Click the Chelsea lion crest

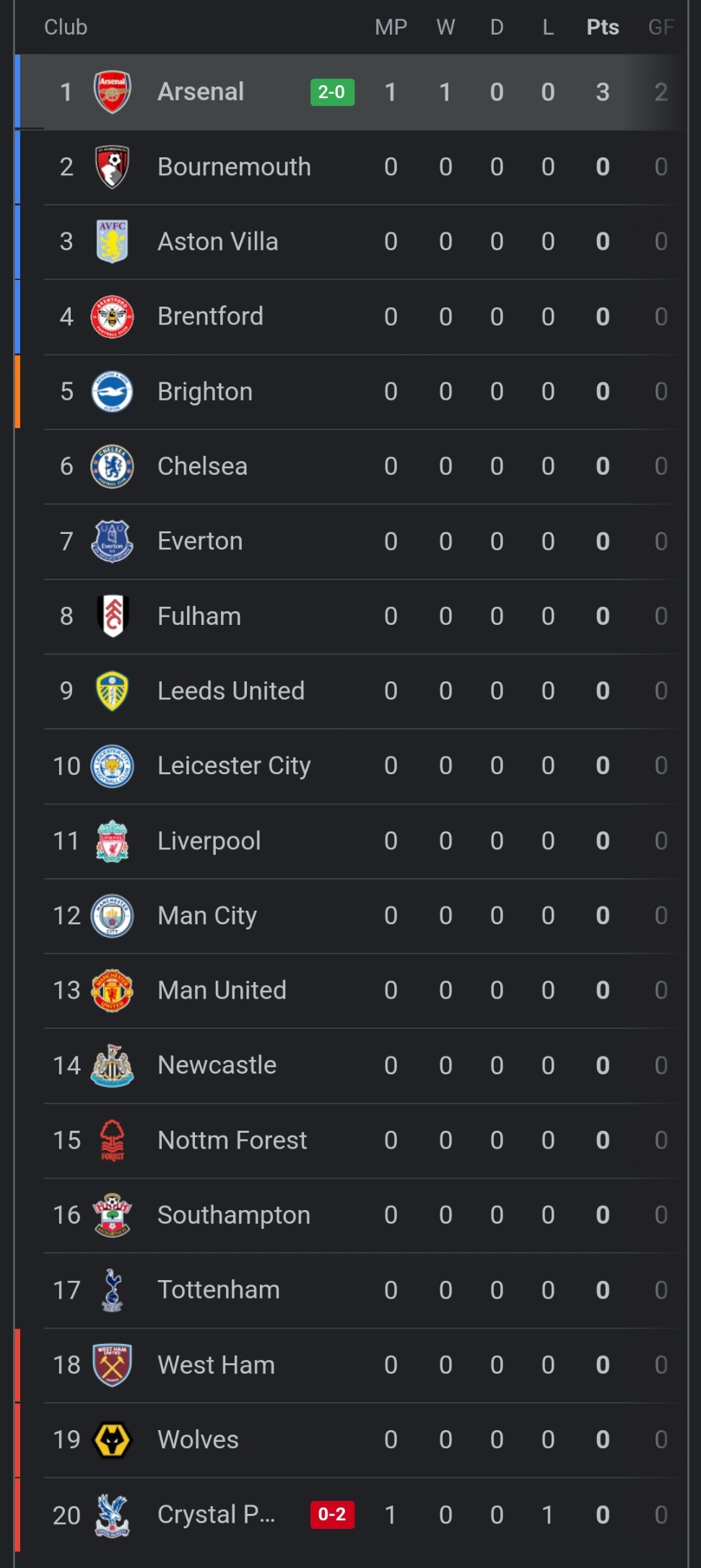[112, 466]
